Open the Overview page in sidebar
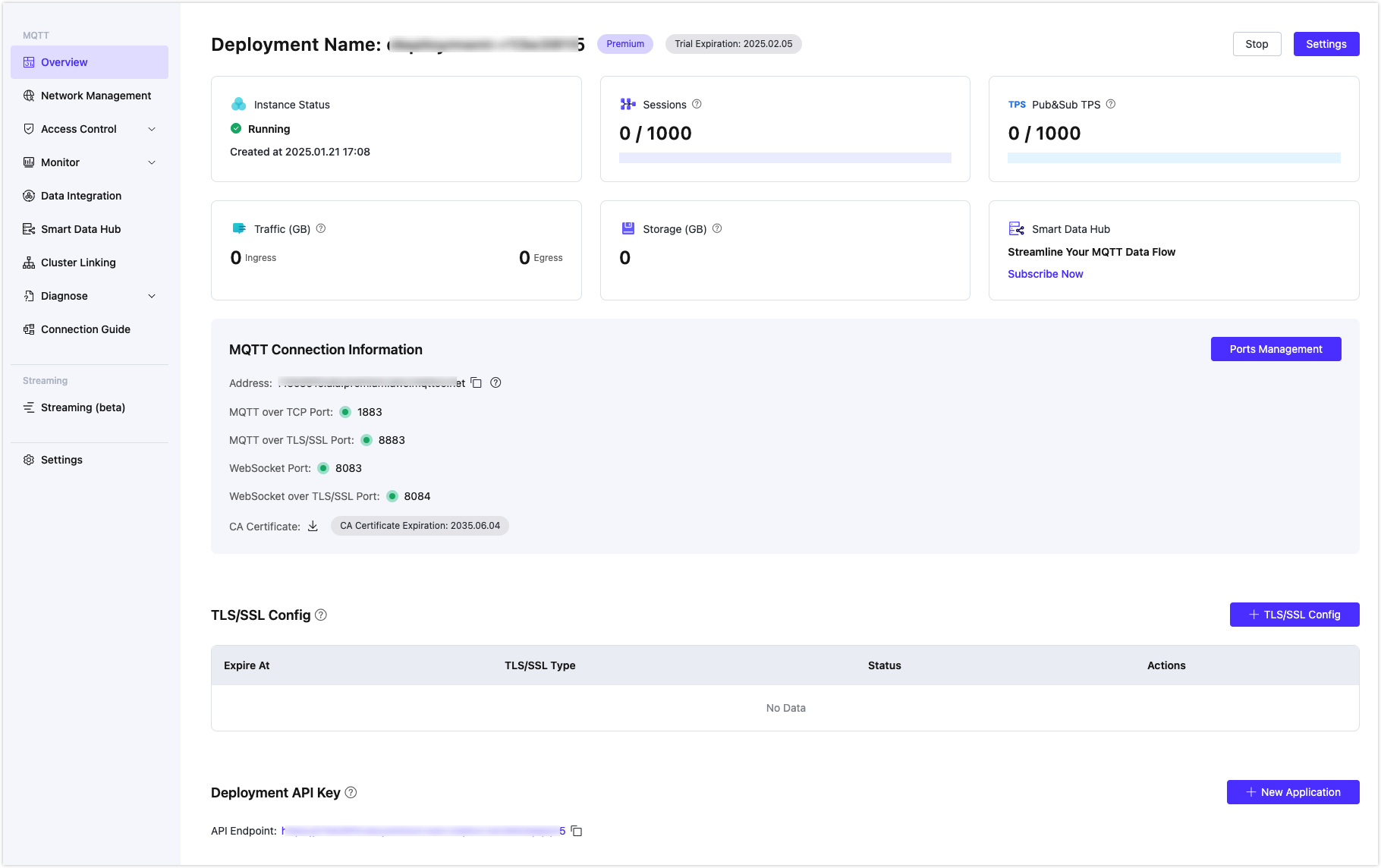Viewport: 1381px width, 868px height. coord(90,62)
